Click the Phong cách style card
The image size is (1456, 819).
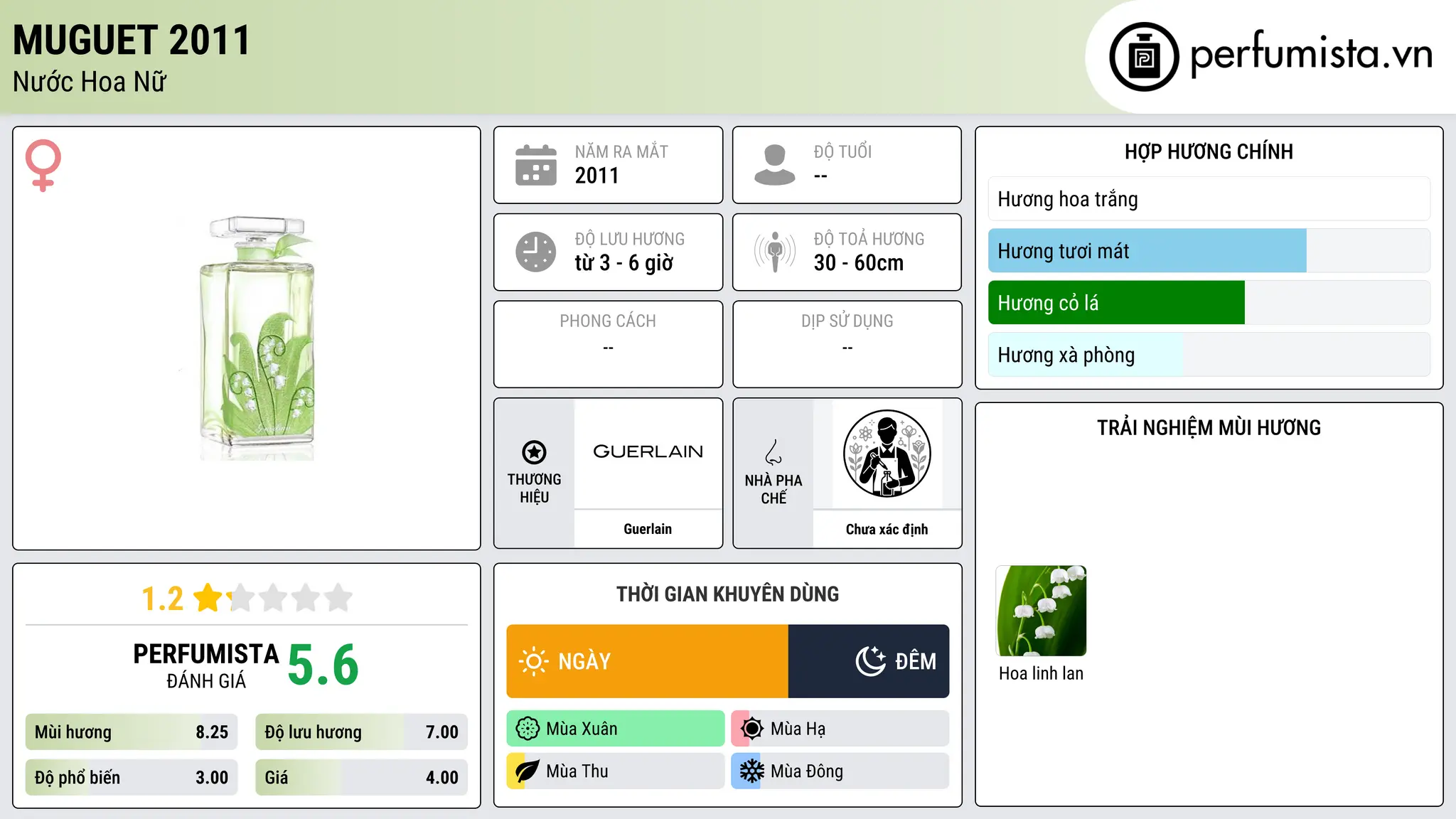[608, 344]
